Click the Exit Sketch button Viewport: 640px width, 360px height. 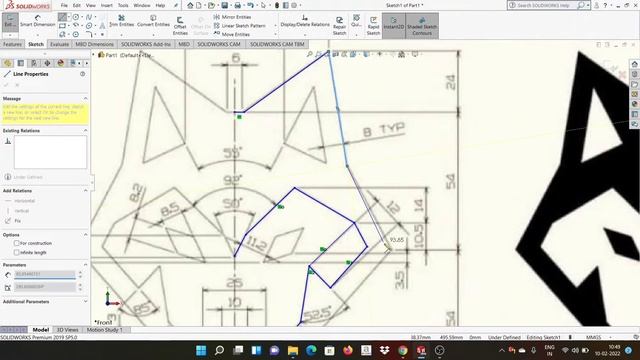click(x=10, y=22)
